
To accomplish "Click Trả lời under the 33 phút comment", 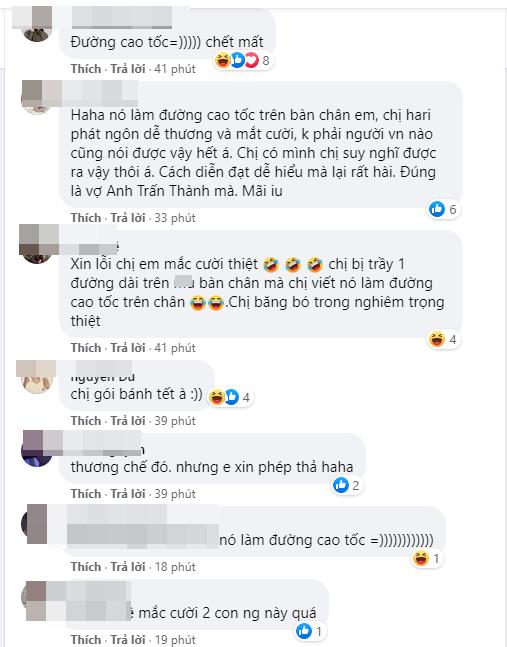I will [128, 218].
